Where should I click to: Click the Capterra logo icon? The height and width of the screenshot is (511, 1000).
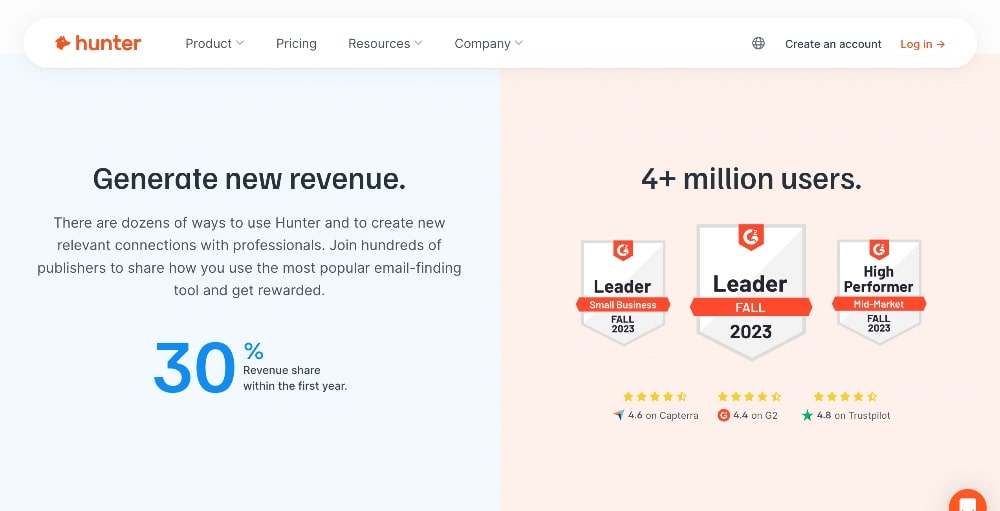point(619,415)
